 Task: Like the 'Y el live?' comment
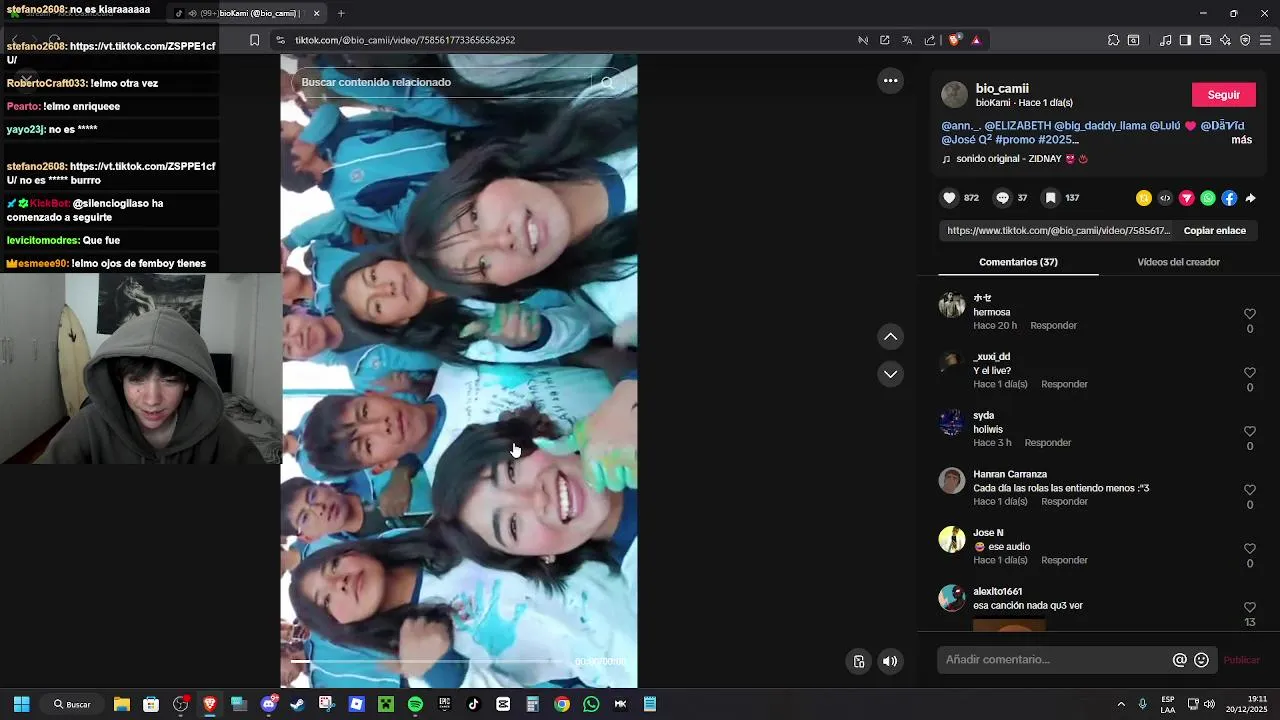(1249, 373)
